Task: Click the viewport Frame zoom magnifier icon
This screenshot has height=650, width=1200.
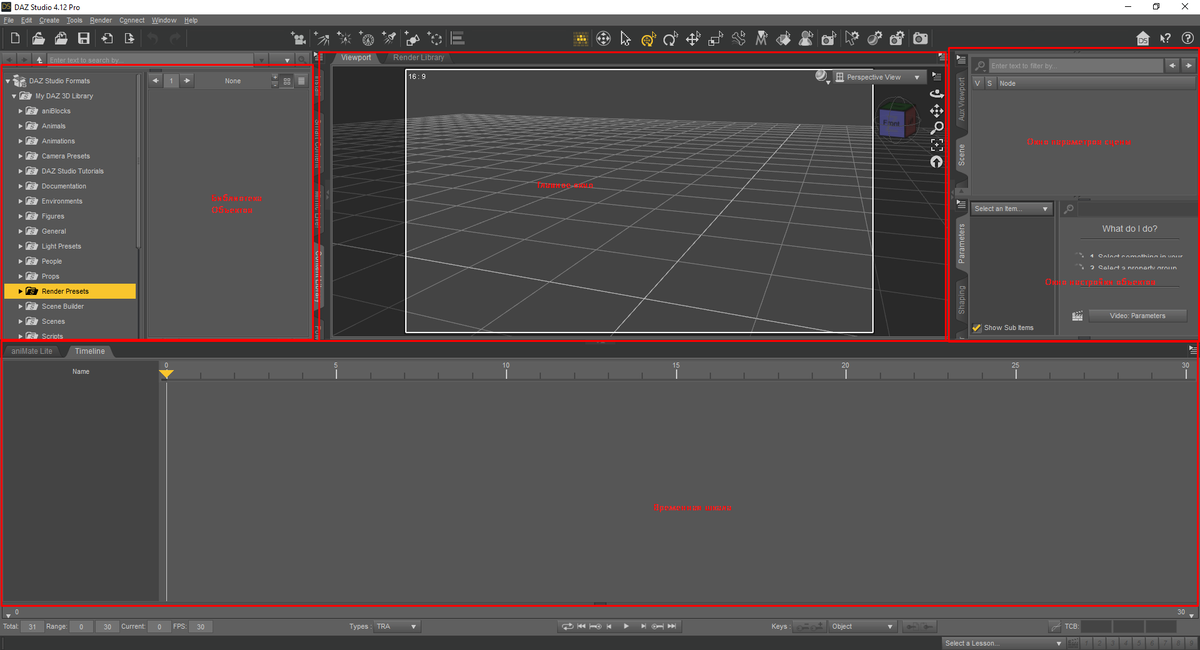Action: (x=937, y=128)
